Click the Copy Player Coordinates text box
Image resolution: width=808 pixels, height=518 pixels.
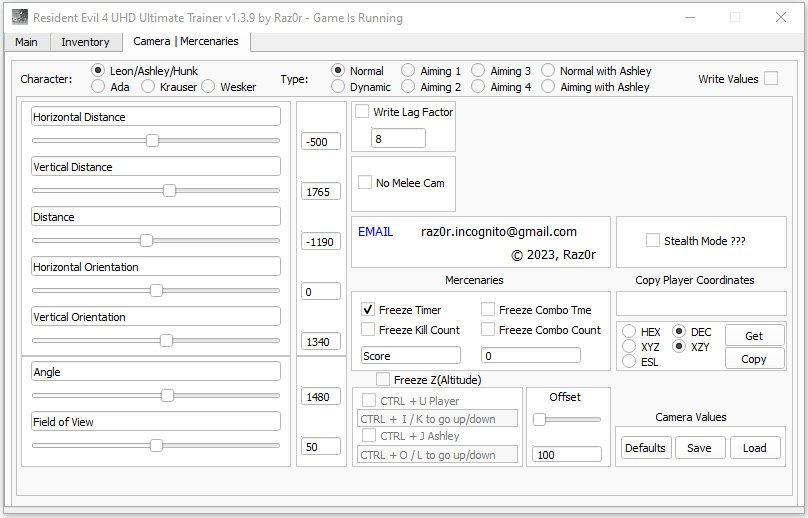[701, 304]
